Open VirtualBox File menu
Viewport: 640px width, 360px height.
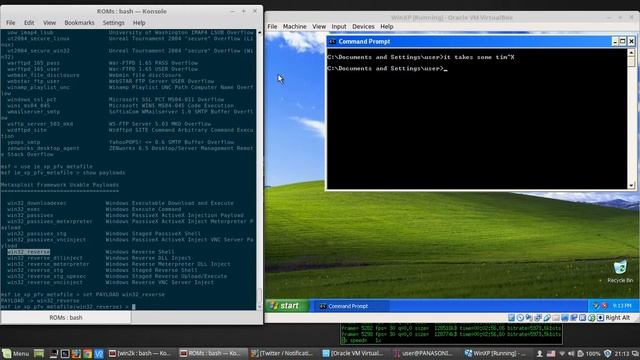[272, 26]
